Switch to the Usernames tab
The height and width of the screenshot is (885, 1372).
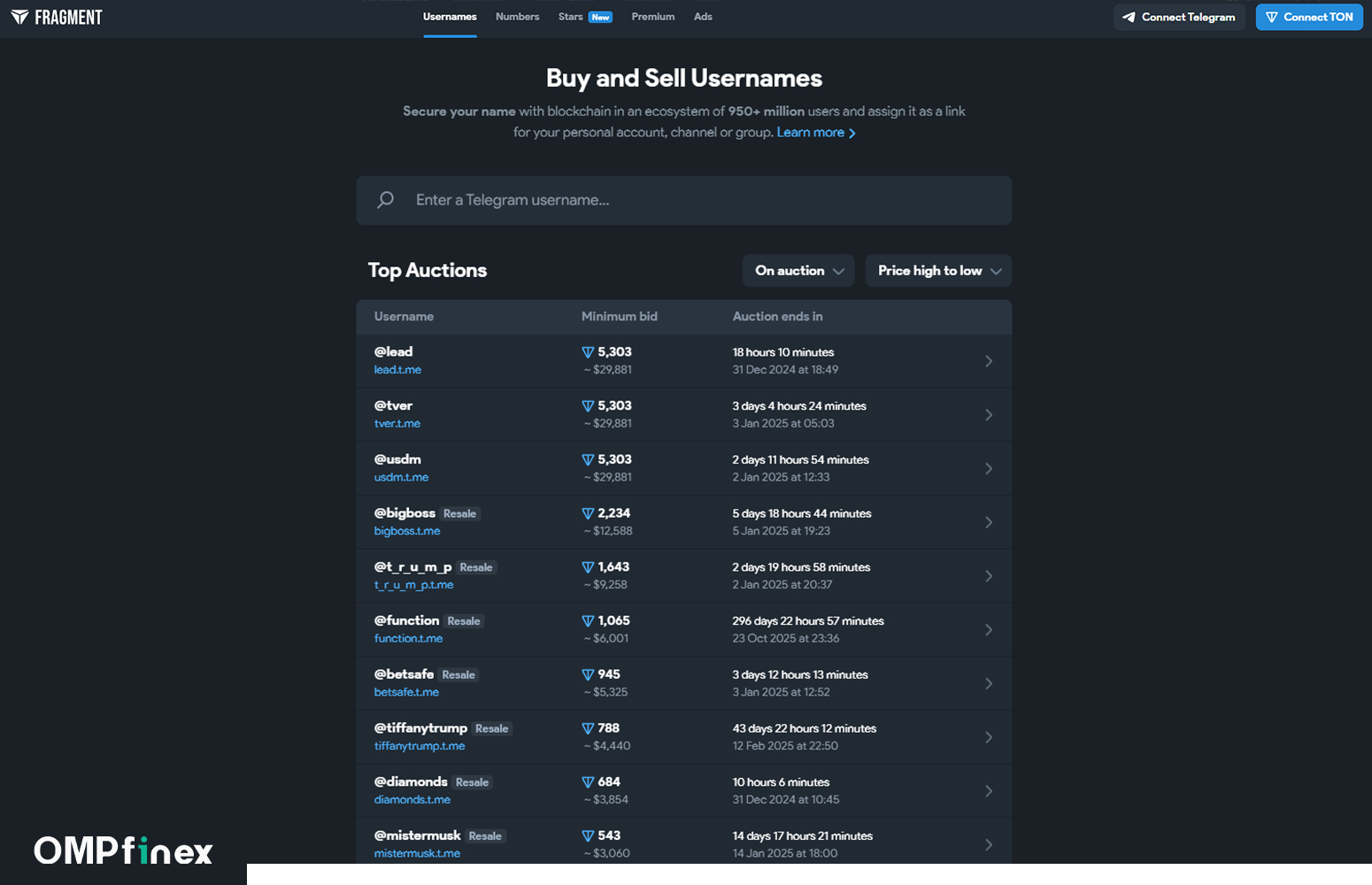(x=450, y=17)
